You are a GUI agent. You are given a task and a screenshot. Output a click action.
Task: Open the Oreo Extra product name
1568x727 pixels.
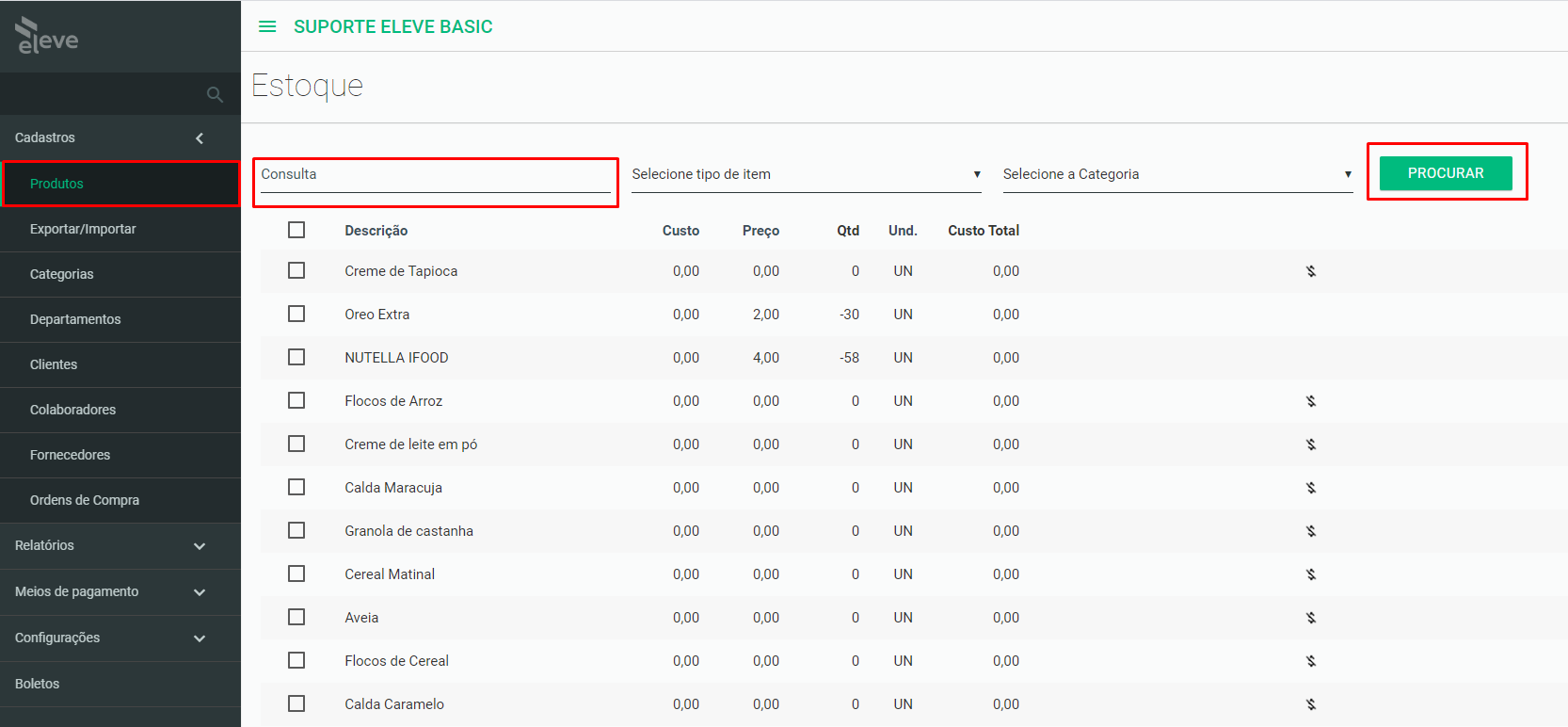click(377, 315)
